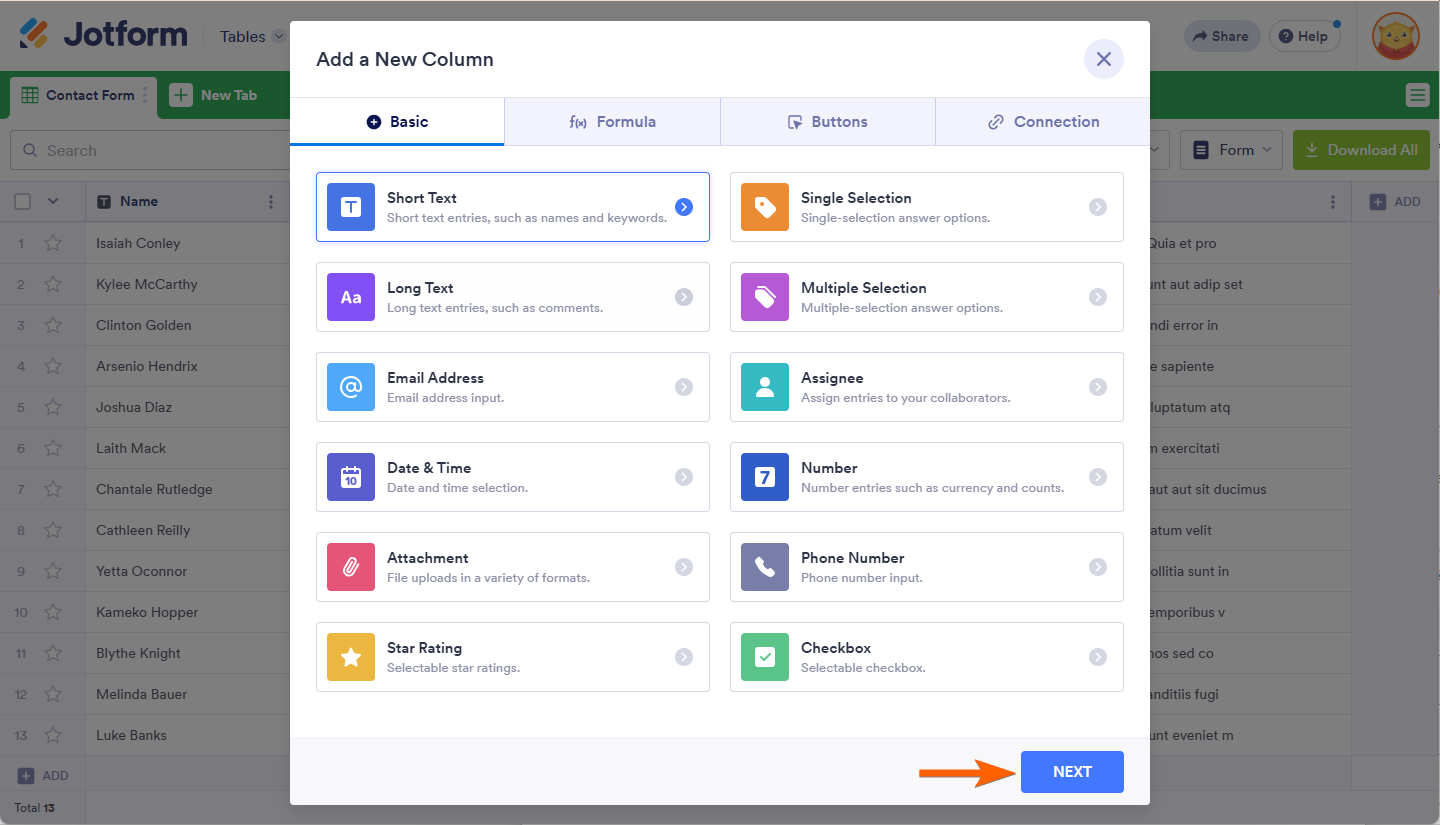Choose the Long Text Aa icon
The width and height of the screenshot is (1440, 825).
(x=351, y=297)
